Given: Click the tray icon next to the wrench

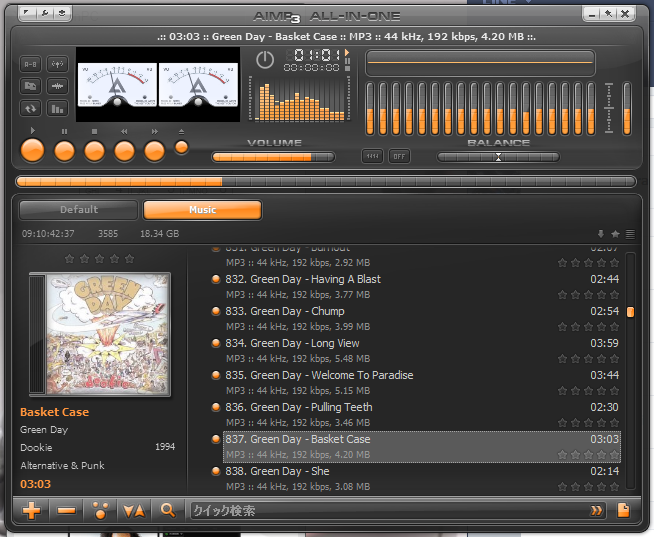Looking at the screenshot, I should click(x=62, y=13).
